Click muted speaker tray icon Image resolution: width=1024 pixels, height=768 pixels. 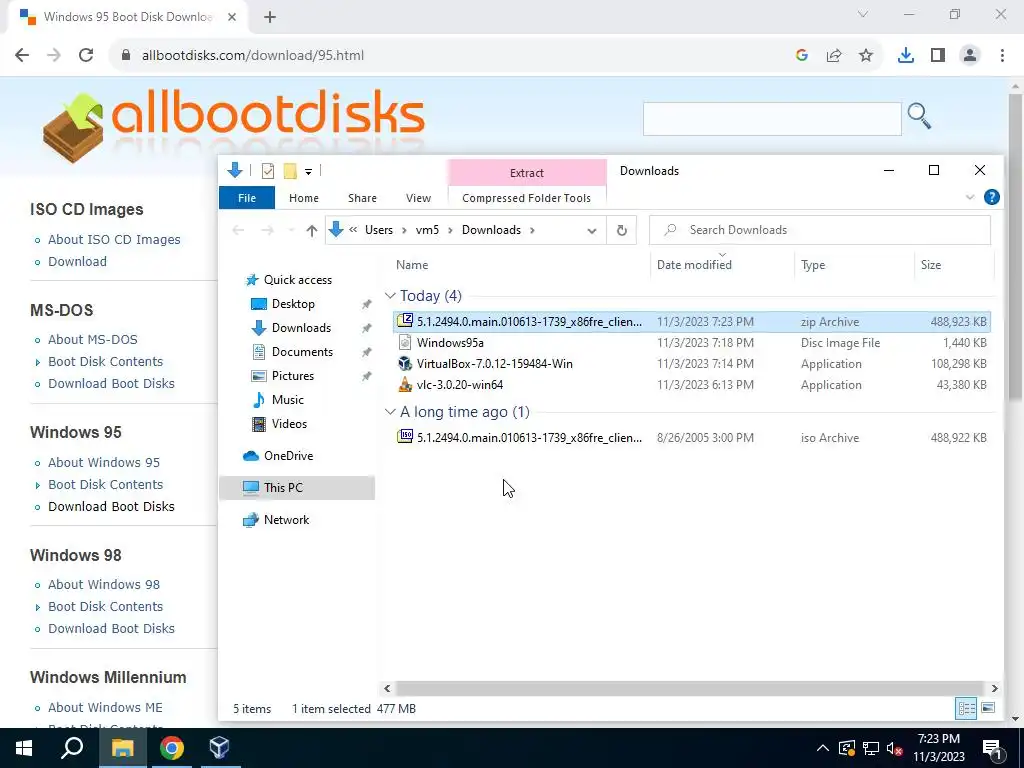[895, 748]
